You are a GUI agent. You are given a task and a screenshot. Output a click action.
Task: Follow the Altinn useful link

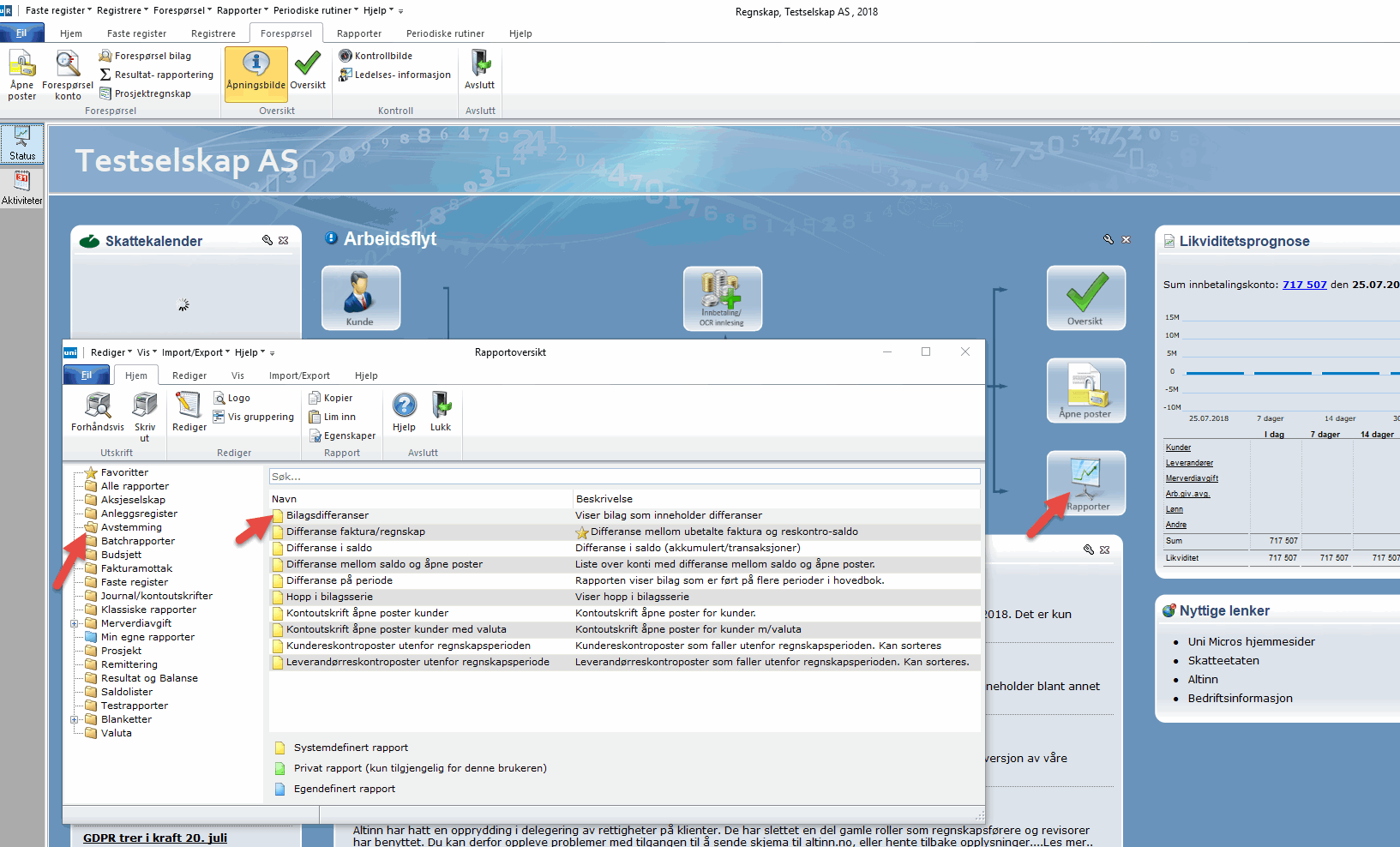pyautogui.click(x=1203, y=679)
